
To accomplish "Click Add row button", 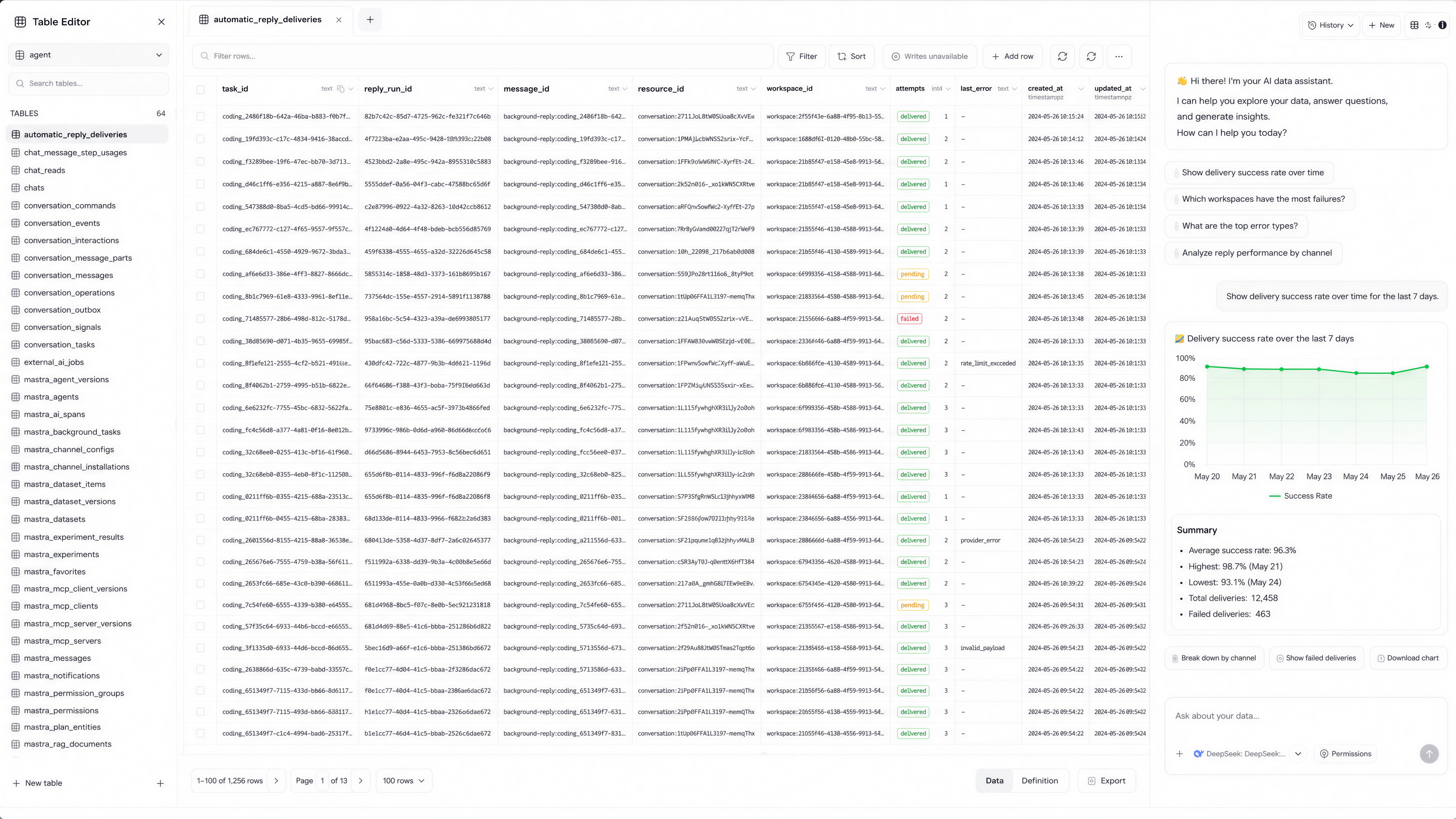I will tap(1013, 57).
